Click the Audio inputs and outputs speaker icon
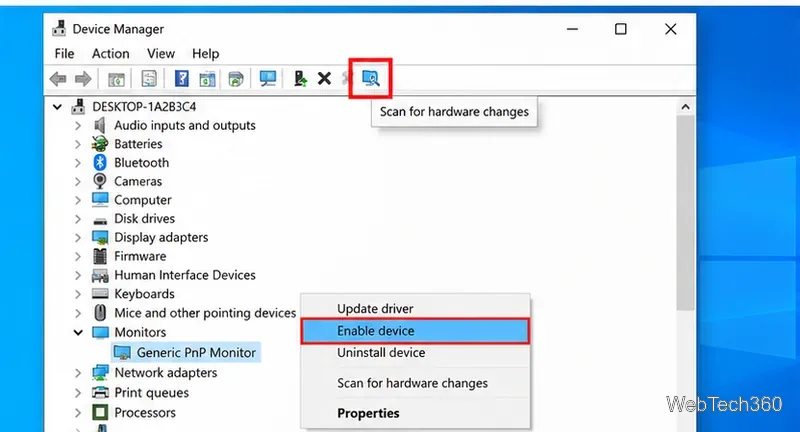This screenshot has height=432, width=800. point(100,125)
